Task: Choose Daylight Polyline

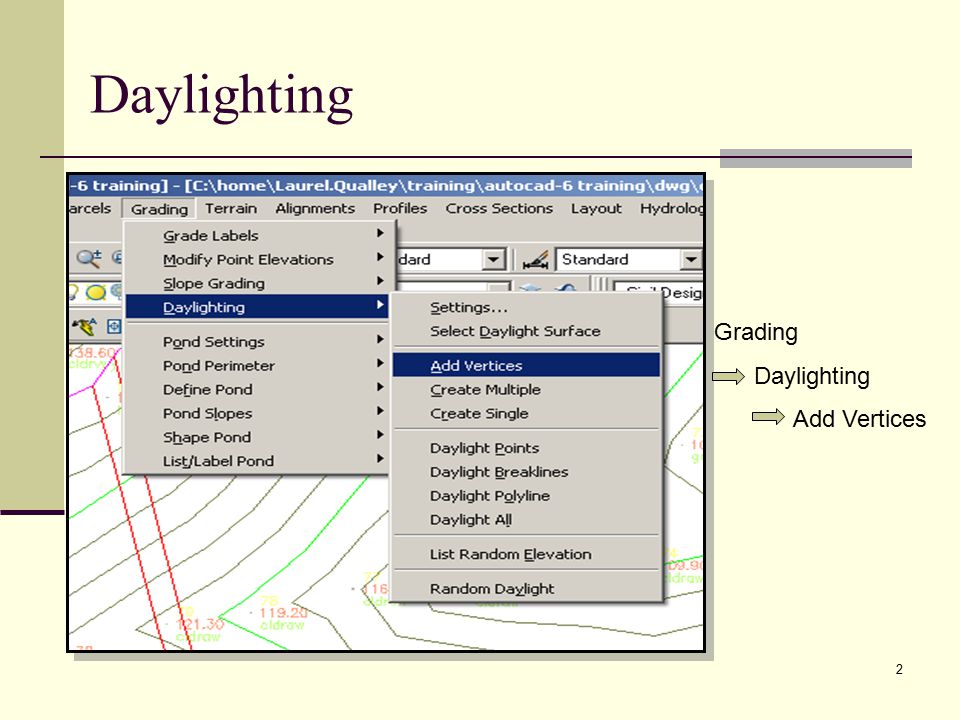Action: [526, 495]
